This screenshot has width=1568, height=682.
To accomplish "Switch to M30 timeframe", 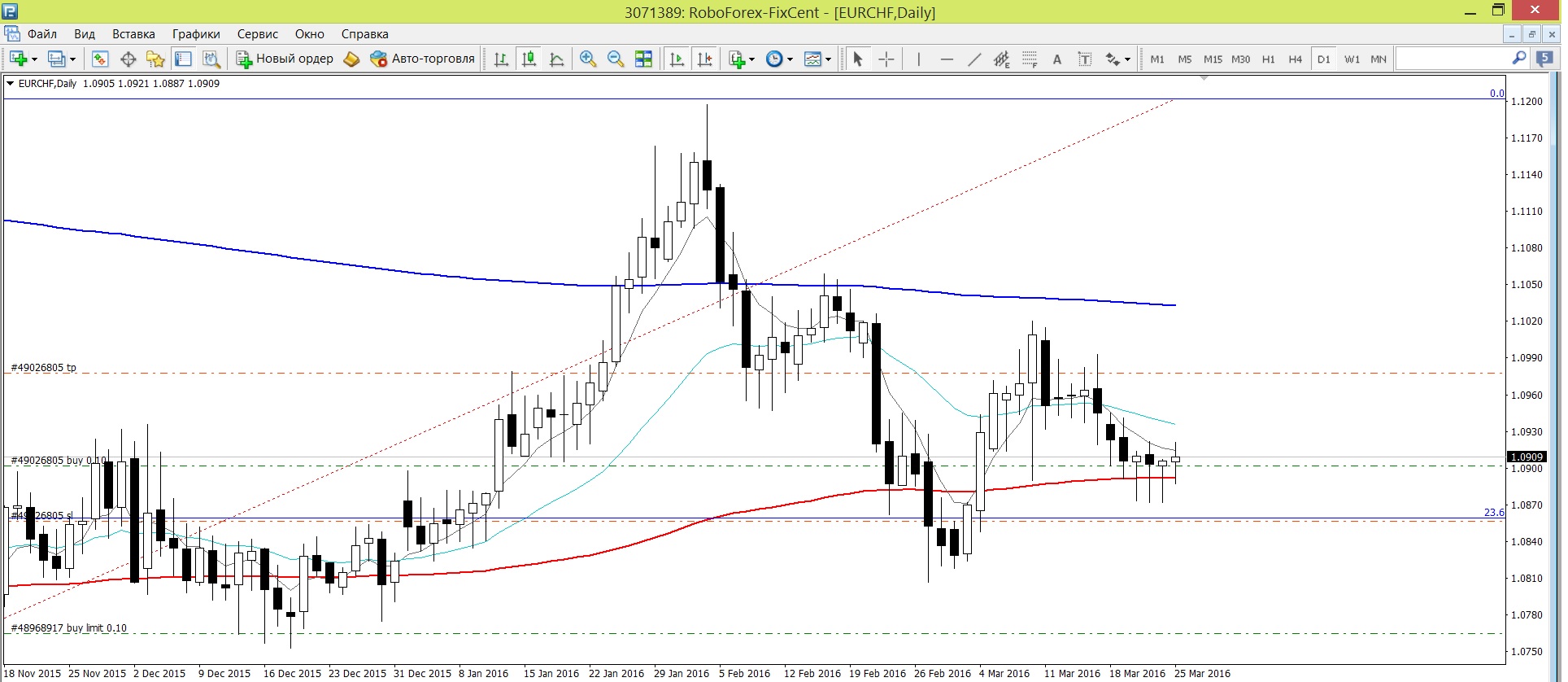I will [1241, 59].
